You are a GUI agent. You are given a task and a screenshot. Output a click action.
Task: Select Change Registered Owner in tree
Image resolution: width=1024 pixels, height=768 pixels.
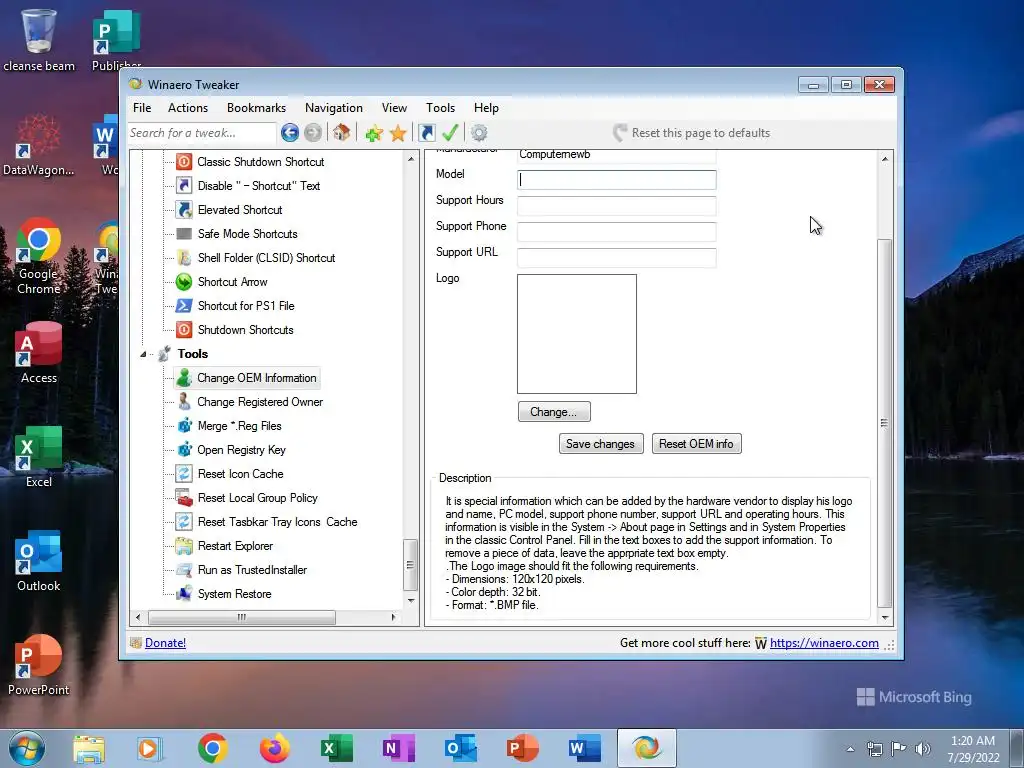pos(260,402)
